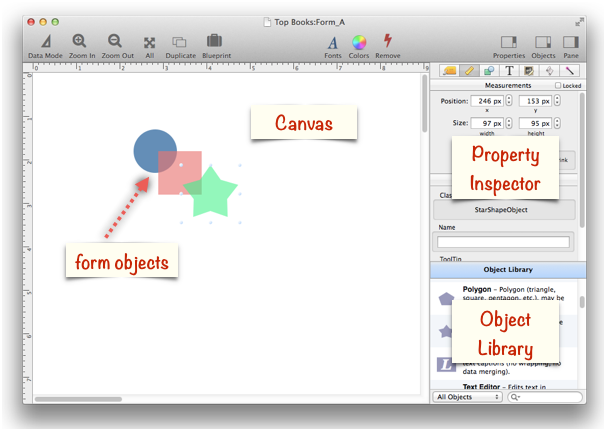
Task: Select the Polygon pentagon icon in library
Action: [446, 299]
